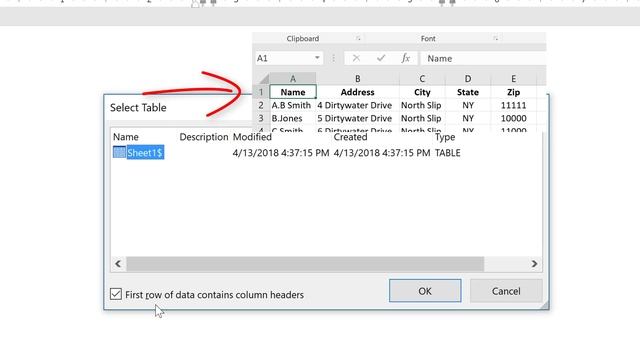The image size is (640, 360).
Task: Open the Excel Name Box dropdown arrow
Action: (317, 58)
